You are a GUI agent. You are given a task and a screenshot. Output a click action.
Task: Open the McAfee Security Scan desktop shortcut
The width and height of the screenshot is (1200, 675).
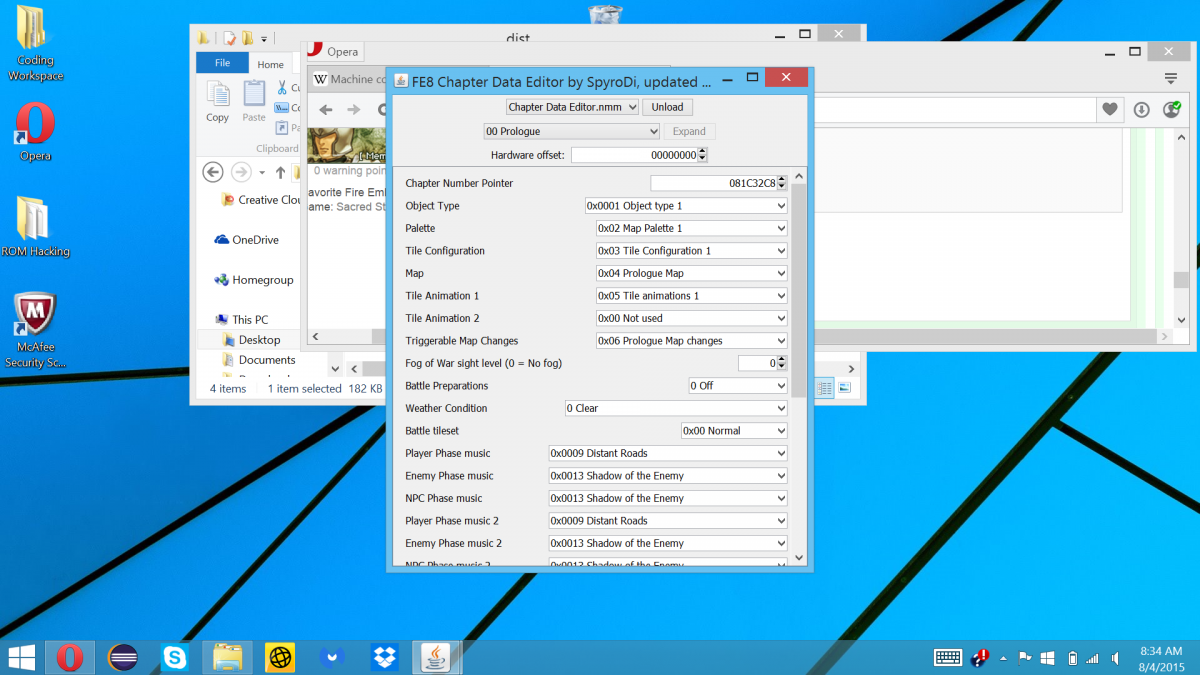35,331
